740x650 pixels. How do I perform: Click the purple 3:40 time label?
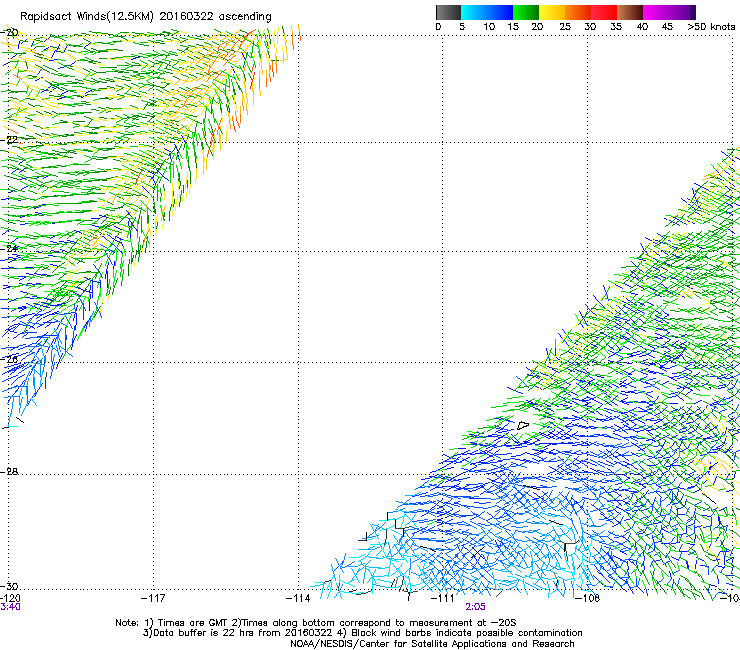click(10, 607)
